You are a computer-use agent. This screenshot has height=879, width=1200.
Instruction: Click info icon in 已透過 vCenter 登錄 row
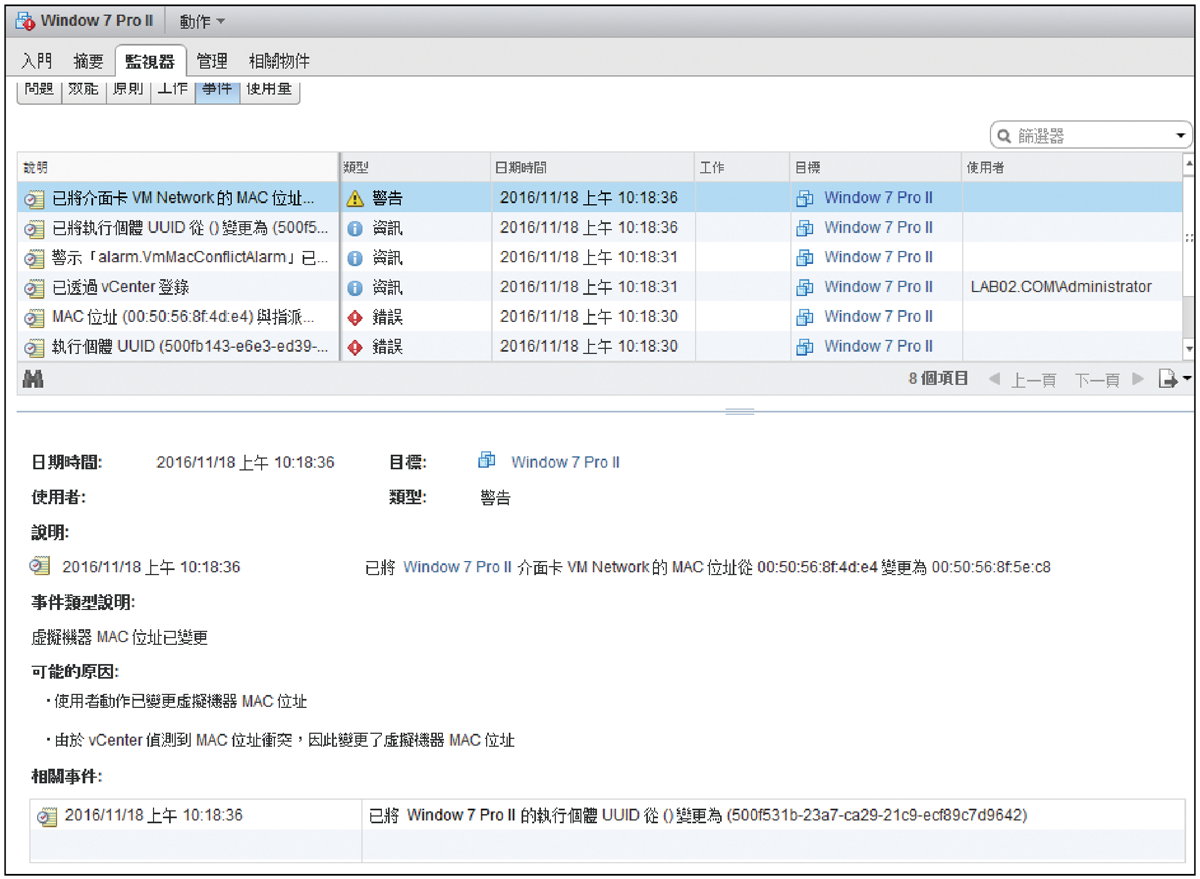coord(355,288)
